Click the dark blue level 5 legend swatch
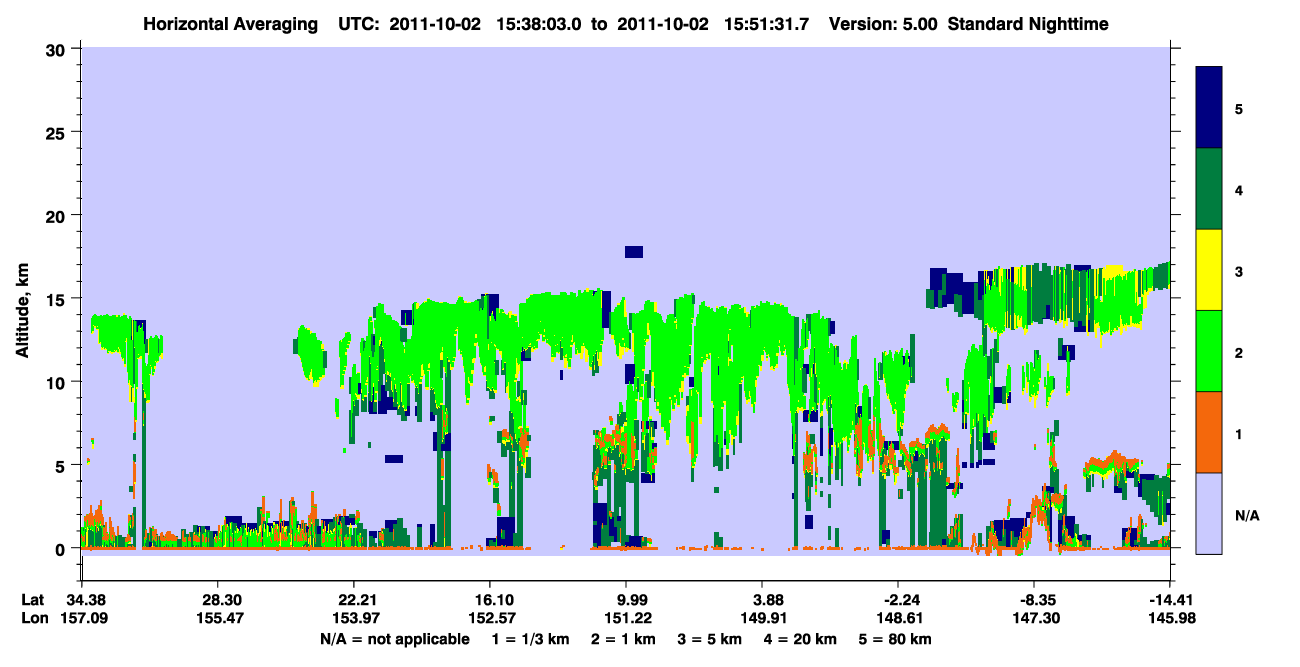1300x667 pixels. [1209, 108]
